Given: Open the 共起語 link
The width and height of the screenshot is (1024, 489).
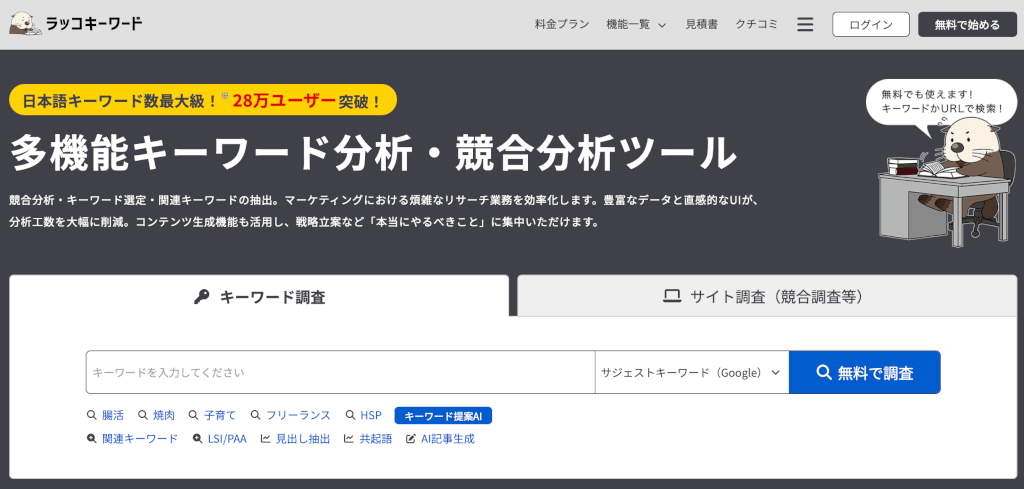Looking at the screenshot, I should click(x=376, y=439).
